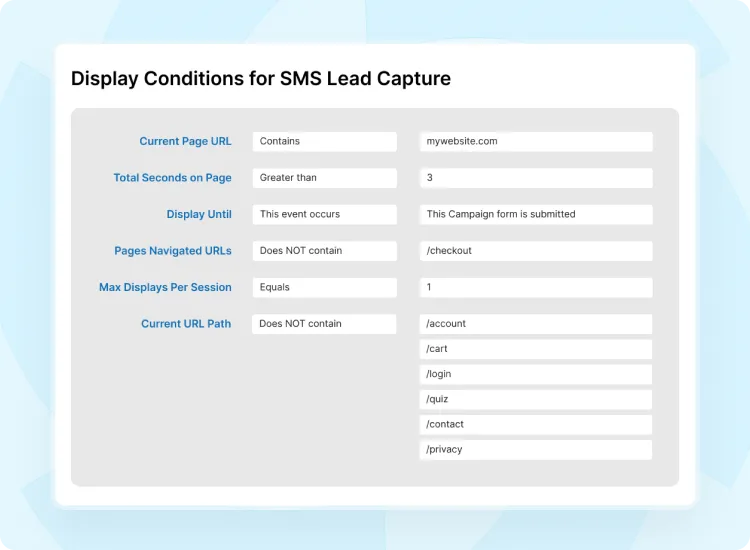Open the Greater than operator dropdown
Viewport: 750px width, 550px height.
325,178
